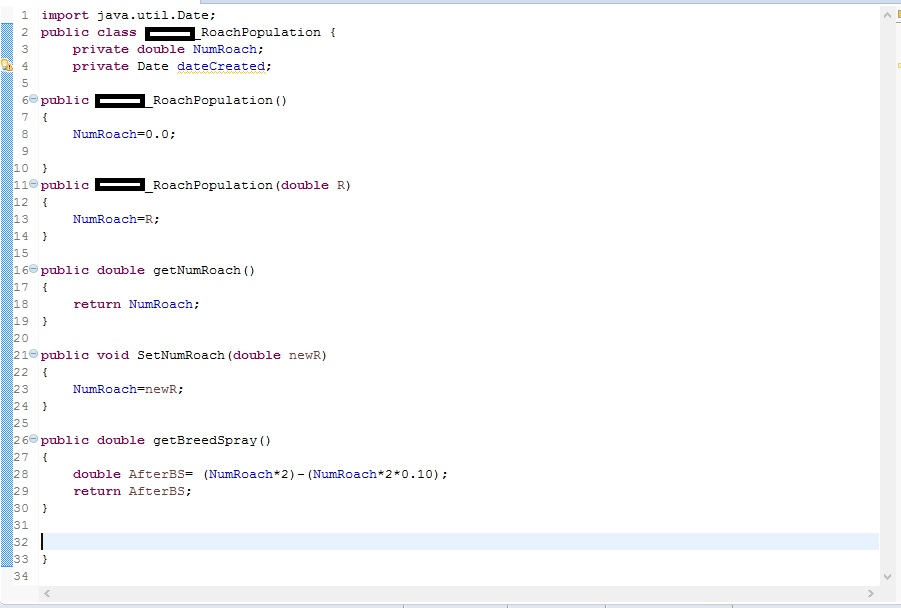Click line number 25 in the gutter

21,424
